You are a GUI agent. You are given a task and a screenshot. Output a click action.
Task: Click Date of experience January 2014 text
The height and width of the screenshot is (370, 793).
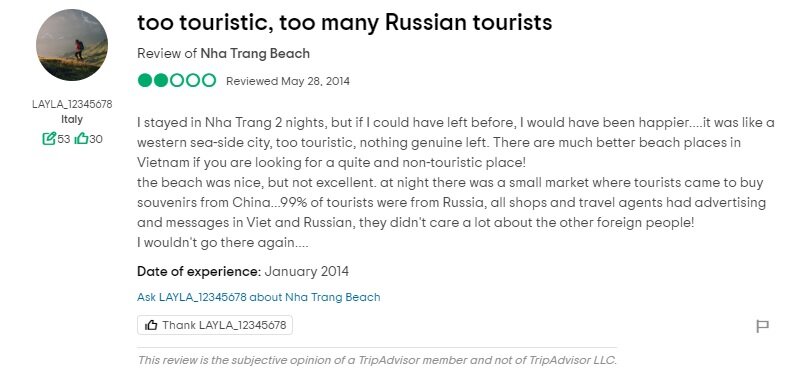[243, 271]
